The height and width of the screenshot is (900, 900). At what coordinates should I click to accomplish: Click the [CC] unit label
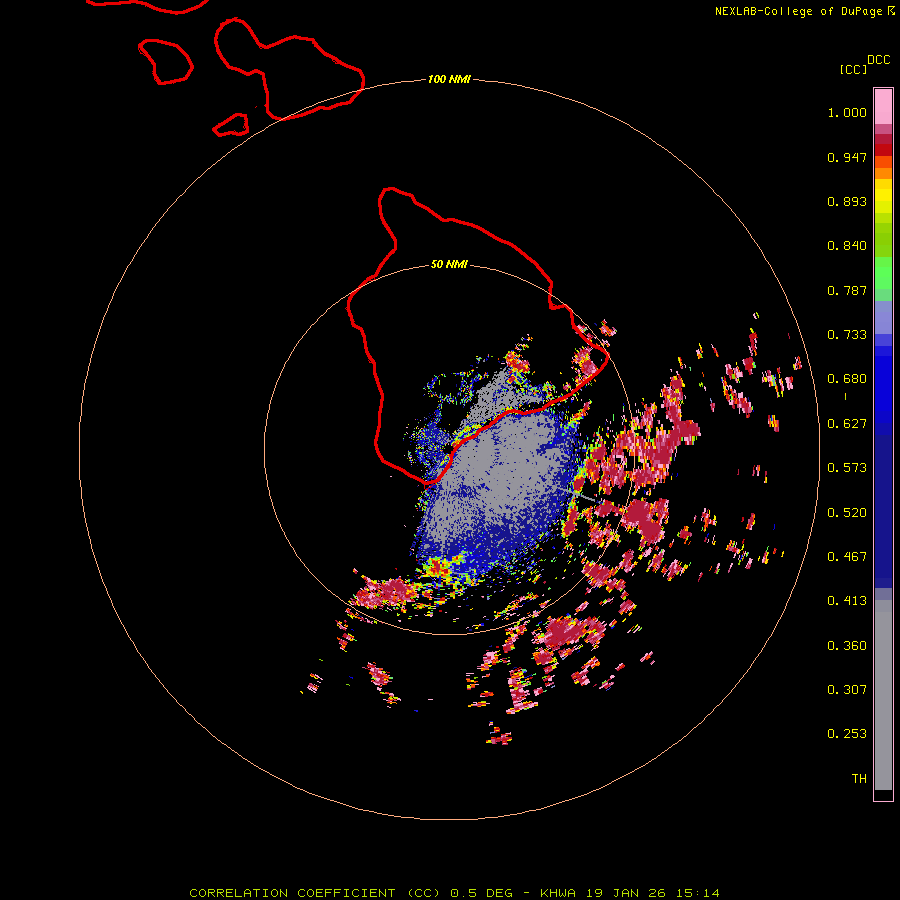point(853,69)
